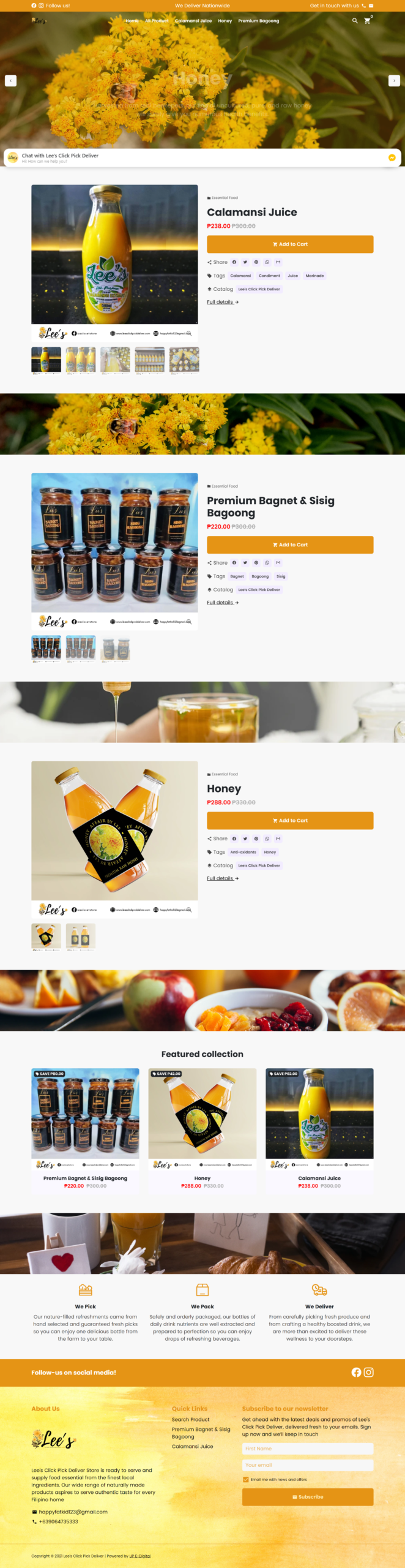The width and height of the screenshot is (405, 1568).
Task: Select second thumbnail of Calamansi Juice gallery
Action: coord(81,360)
